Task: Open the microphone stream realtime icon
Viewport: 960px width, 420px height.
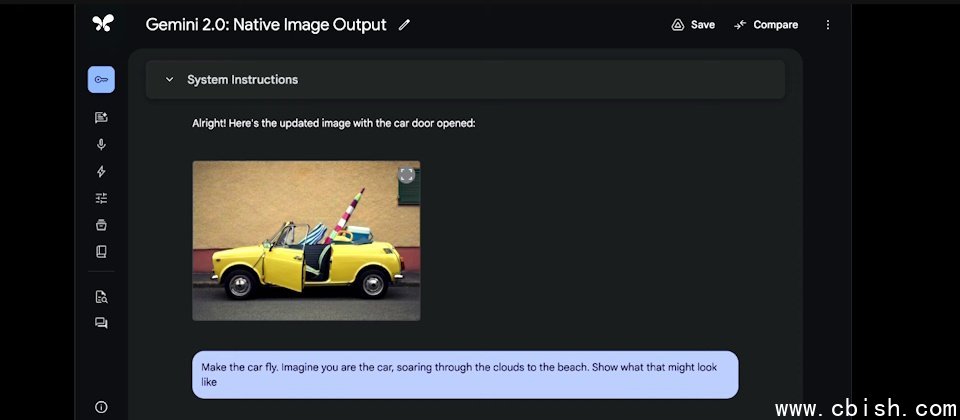Action: [x=101, y=144]
